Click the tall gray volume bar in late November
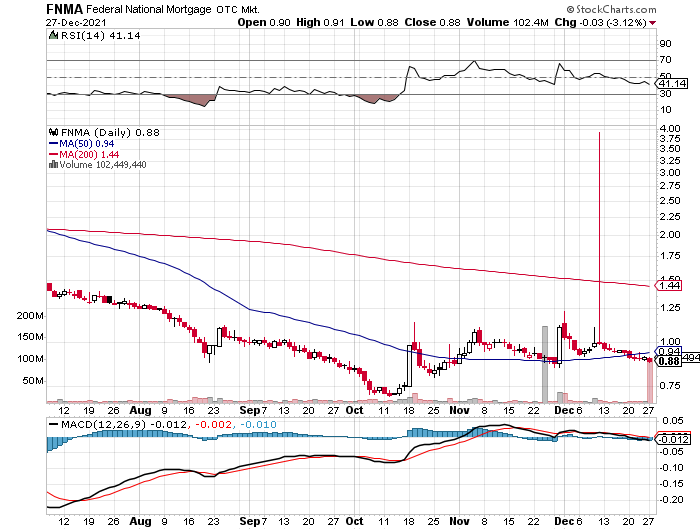The image size is (700, 530). [545, 364]
